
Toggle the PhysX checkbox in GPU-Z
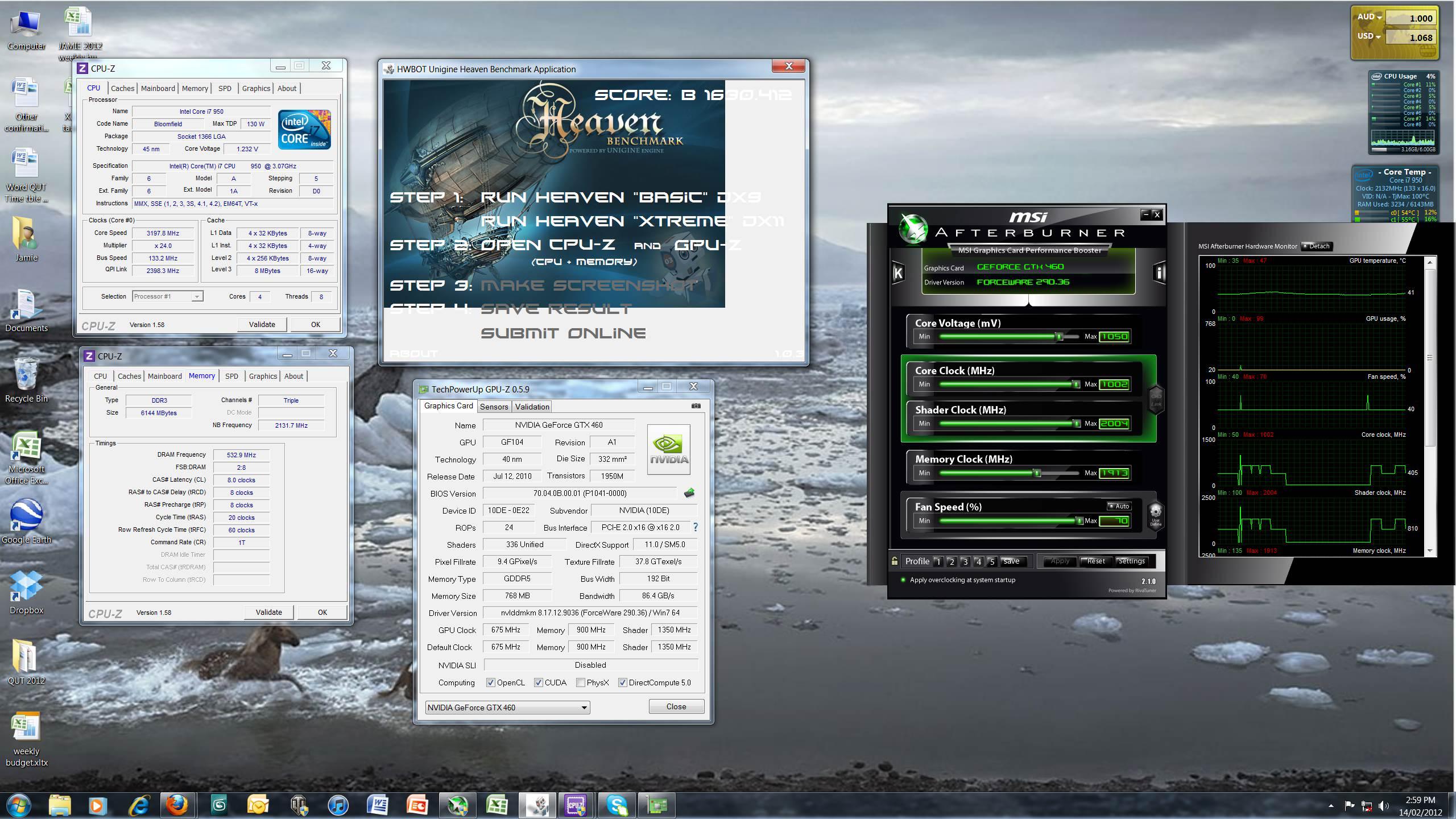coord(580,682)
